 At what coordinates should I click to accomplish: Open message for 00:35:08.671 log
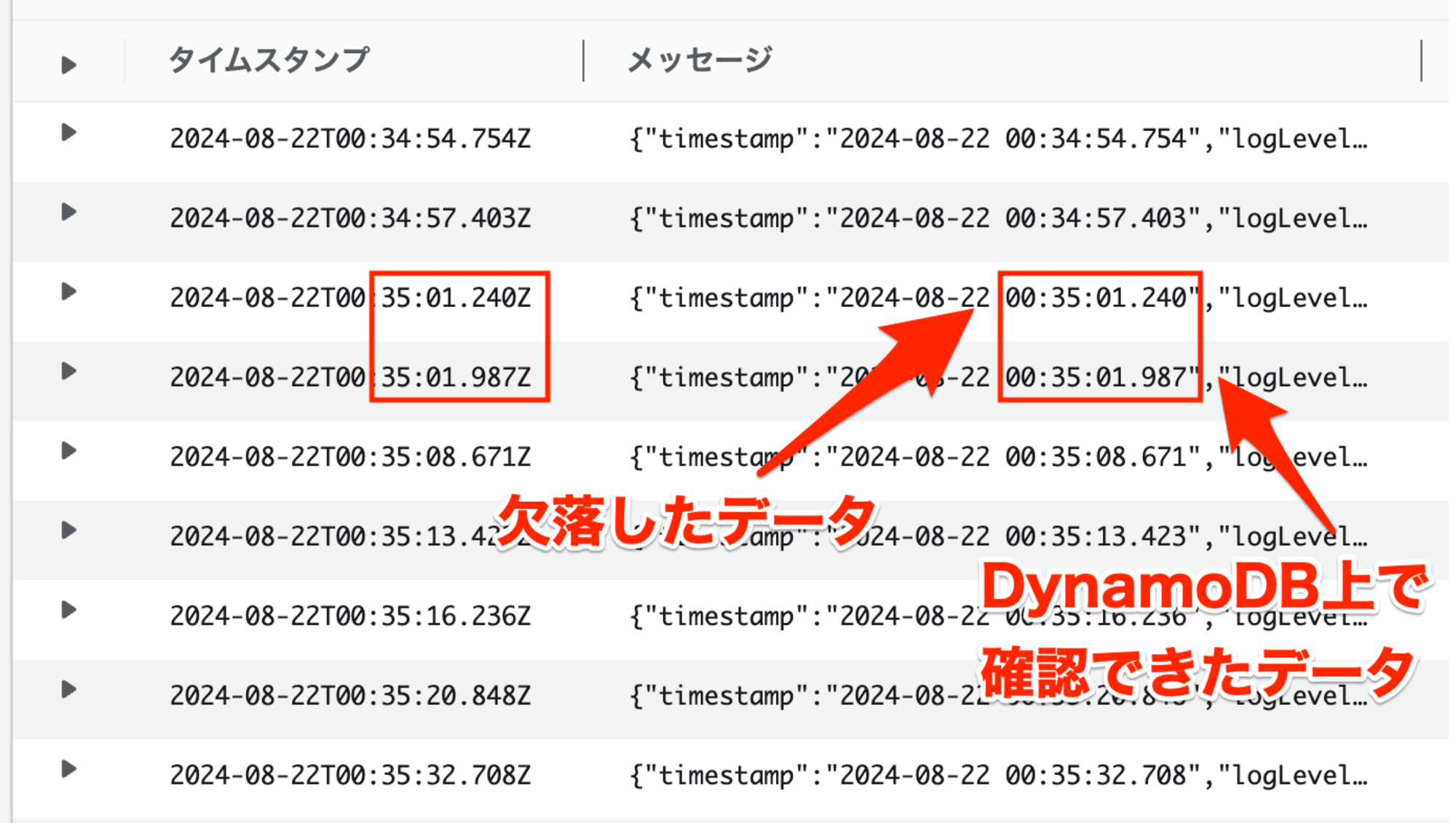point(998,457)
